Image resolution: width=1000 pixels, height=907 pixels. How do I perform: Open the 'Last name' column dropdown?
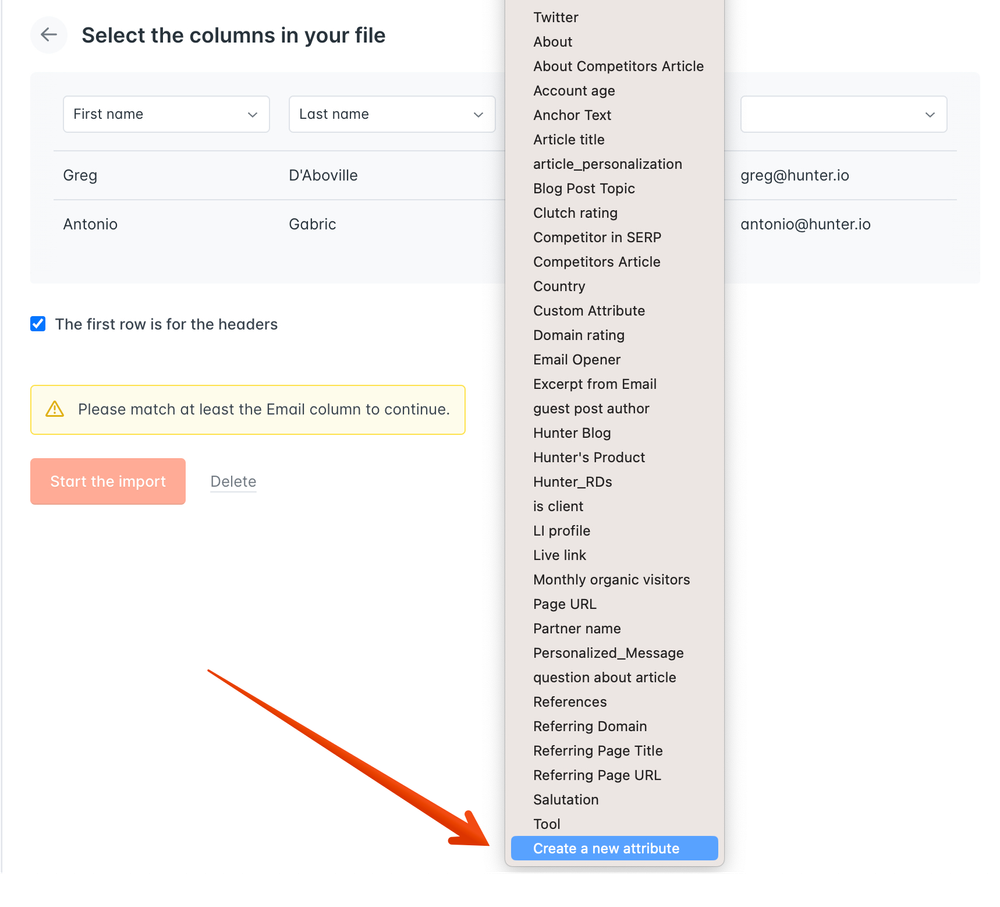click(x=391, y=114)
